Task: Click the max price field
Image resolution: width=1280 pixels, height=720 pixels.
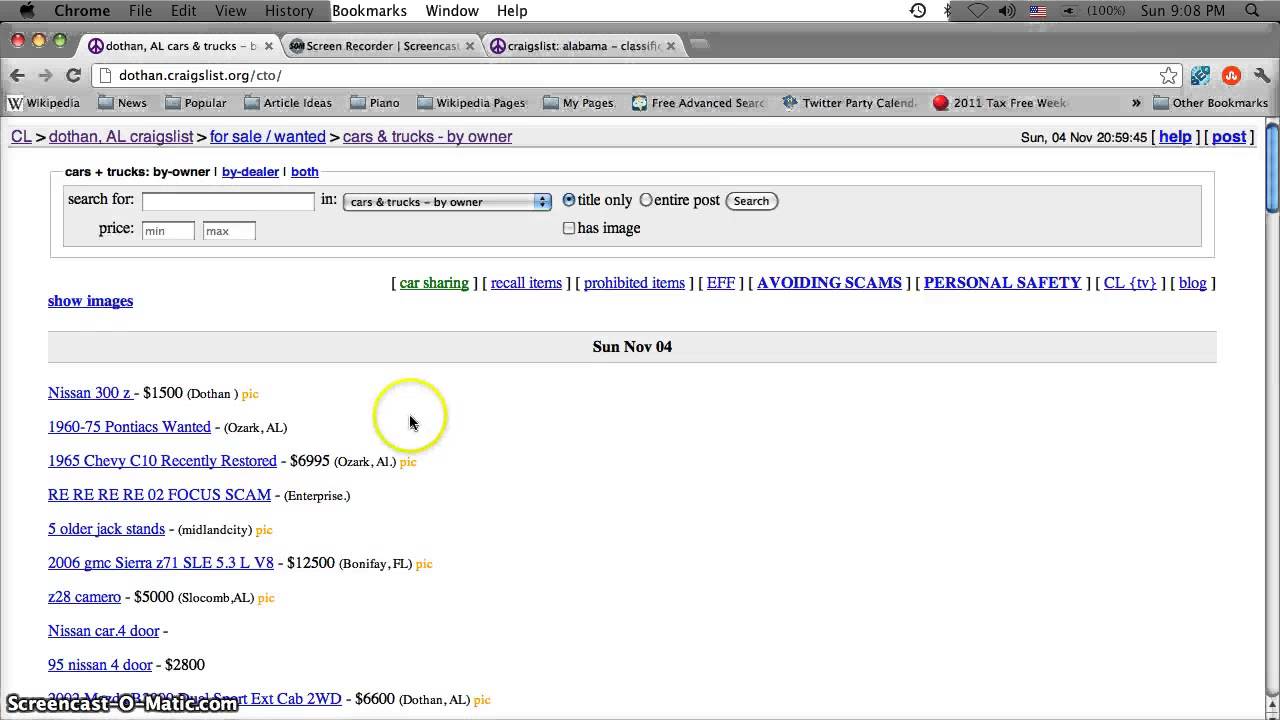Action: [229, 231]
